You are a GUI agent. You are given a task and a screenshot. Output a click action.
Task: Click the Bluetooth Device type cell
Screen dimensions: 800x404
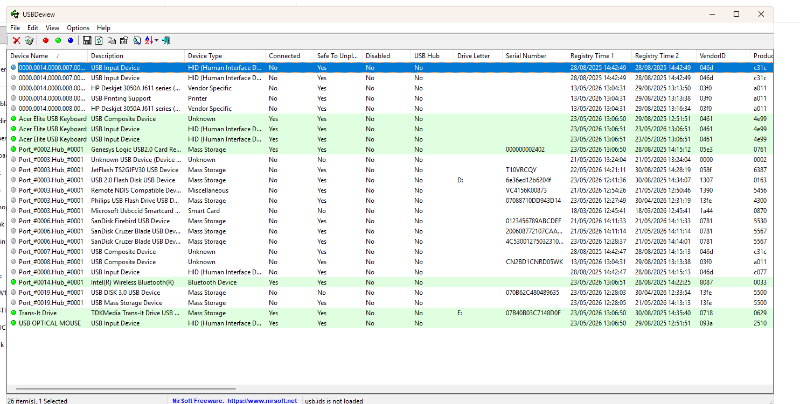[x=210, y=282]
